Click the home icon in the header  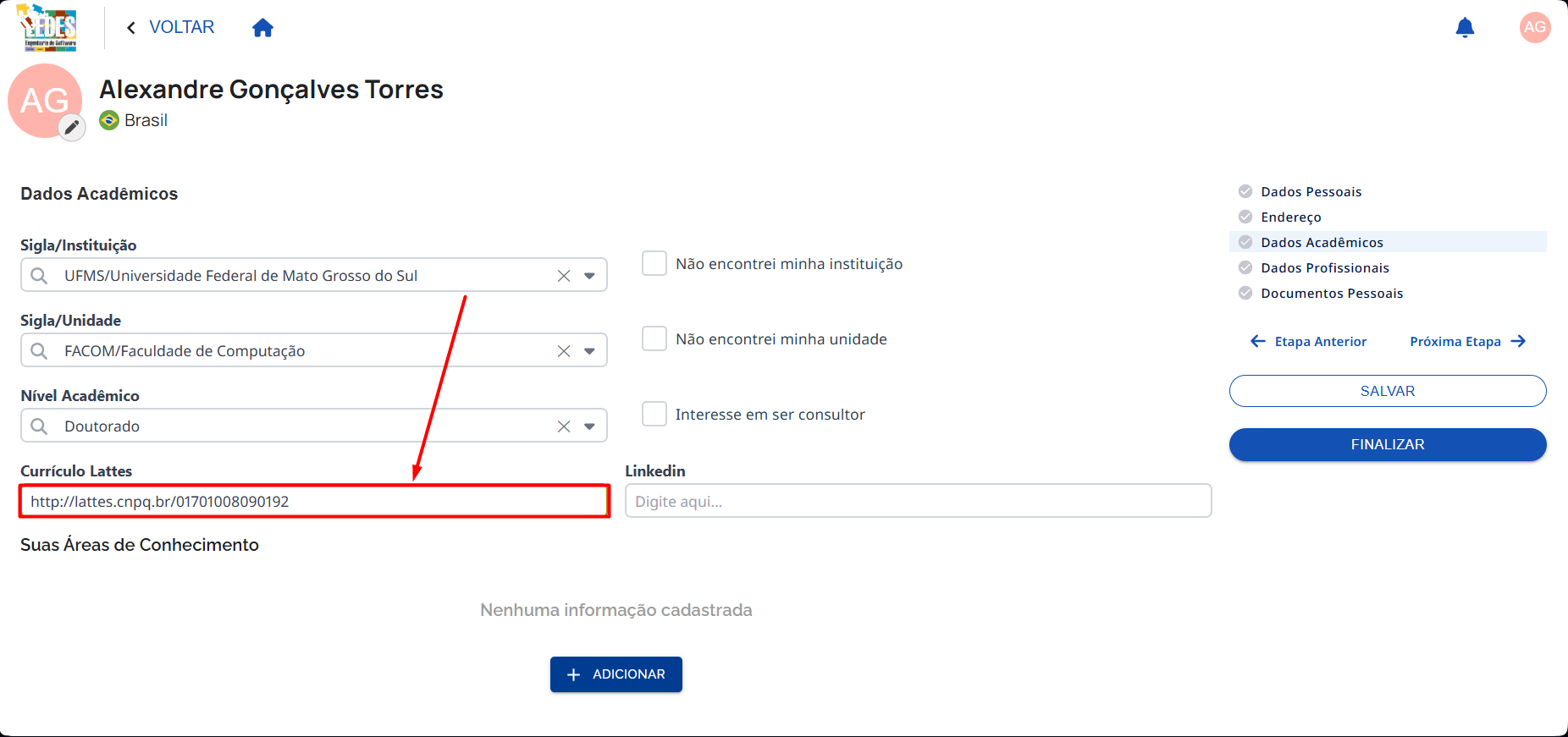point(262,28)
